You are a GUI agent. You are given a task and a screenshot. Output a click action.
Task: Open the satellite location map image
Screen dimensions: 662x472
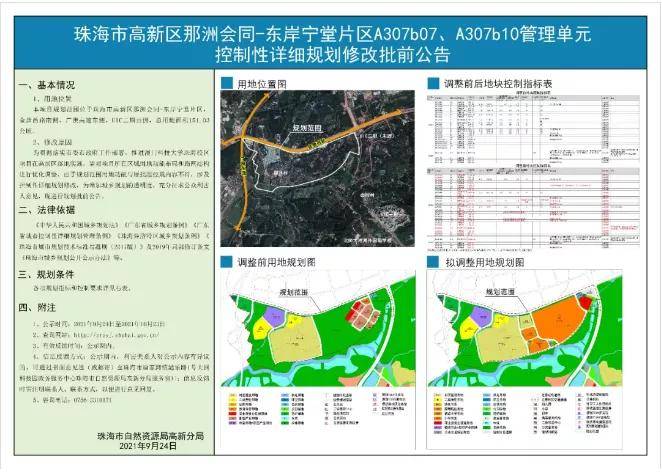(x=318, y=168)
